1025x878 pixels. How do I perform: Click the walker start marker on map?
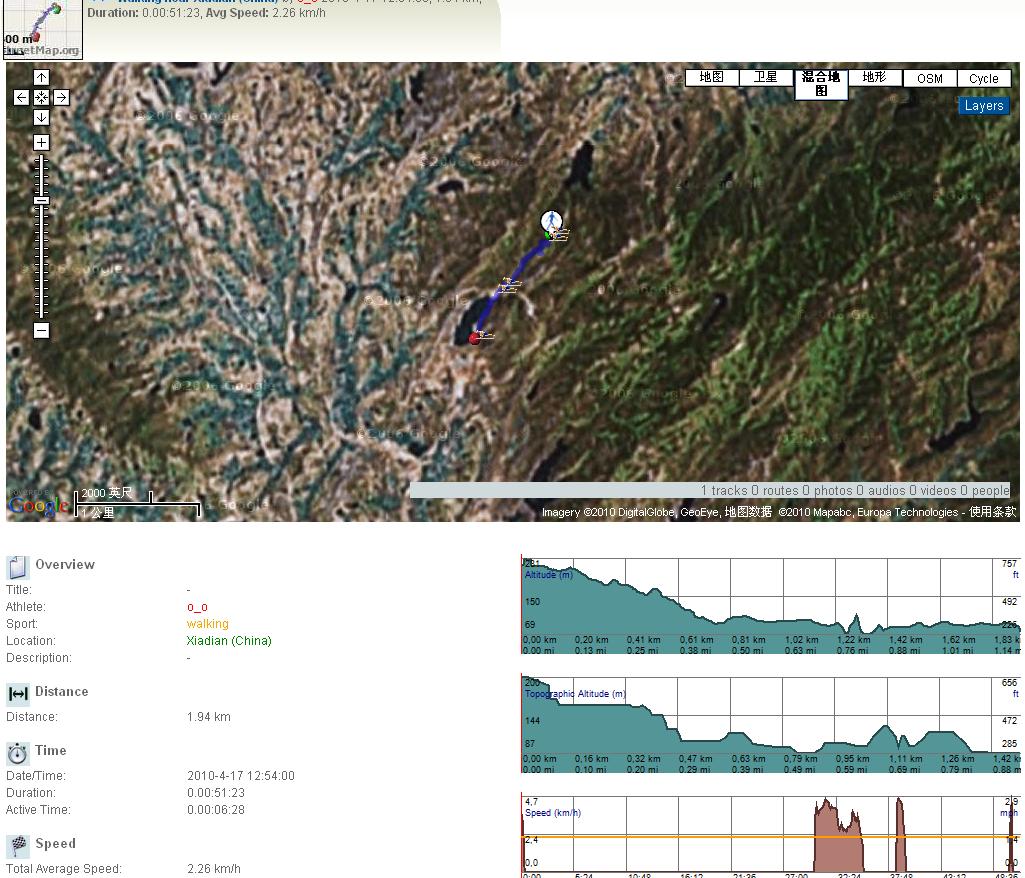551,221
